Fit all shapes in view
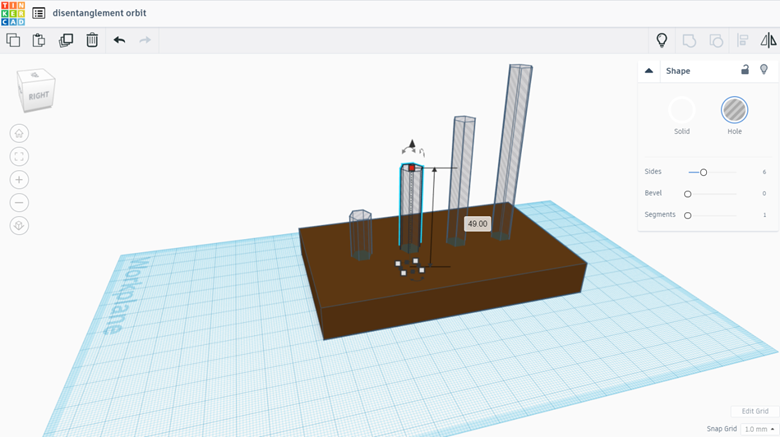 coord(19,157)
